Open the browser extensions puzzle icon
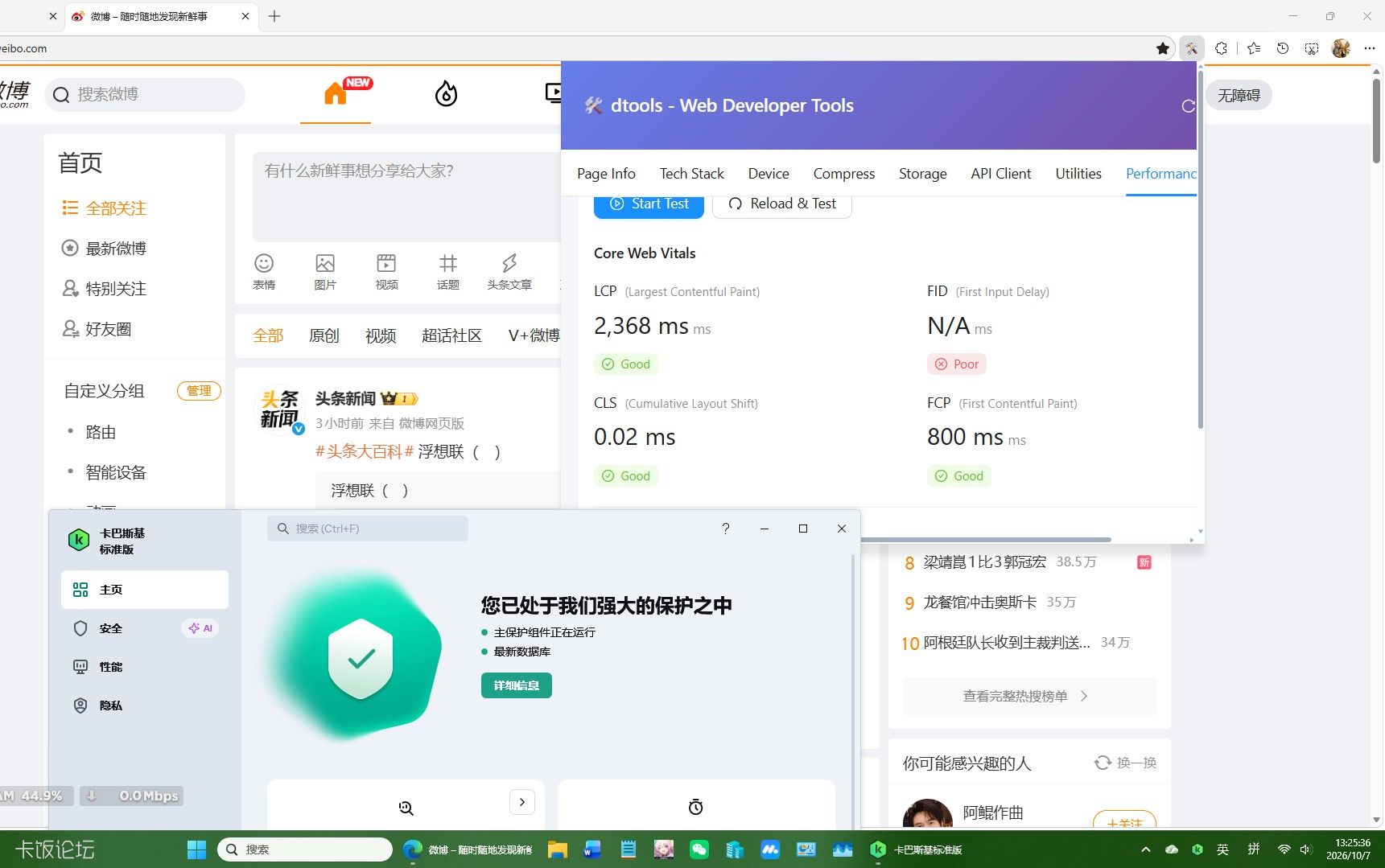 (x=1221, y=48)
